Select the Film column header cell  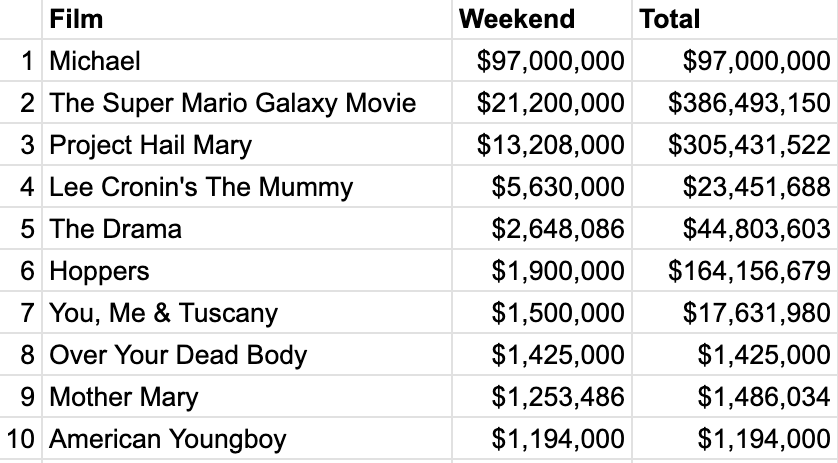click(x=247, y=19)
